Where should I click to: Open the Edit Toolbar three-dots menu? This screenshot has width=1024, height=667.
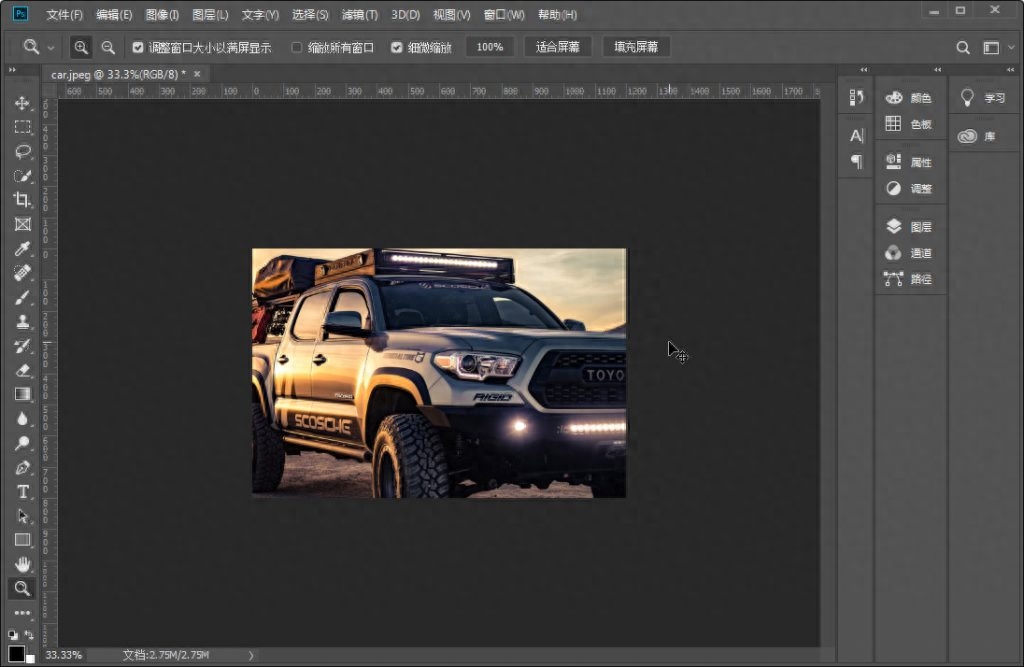[22, 613]
